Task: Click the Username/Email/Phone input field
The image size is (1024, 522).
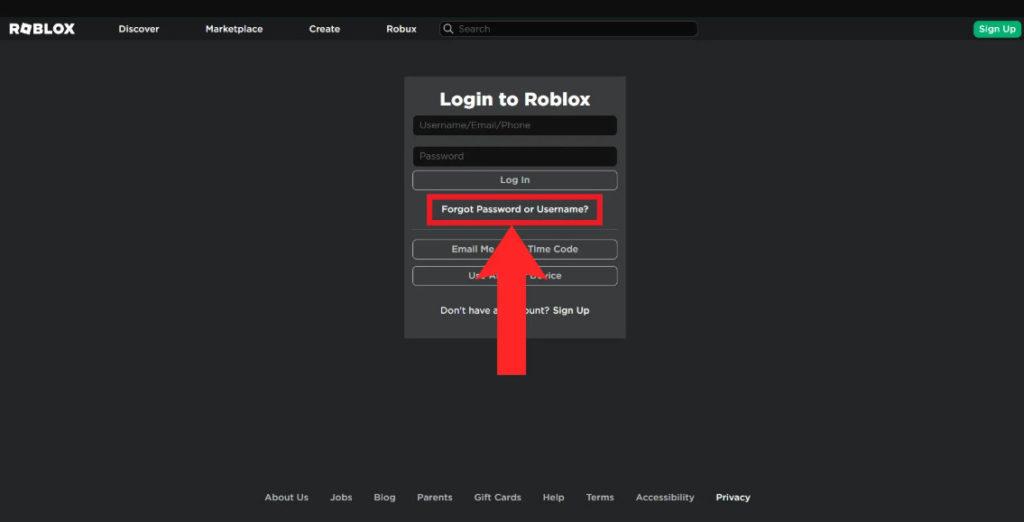Action: (514, 126)
